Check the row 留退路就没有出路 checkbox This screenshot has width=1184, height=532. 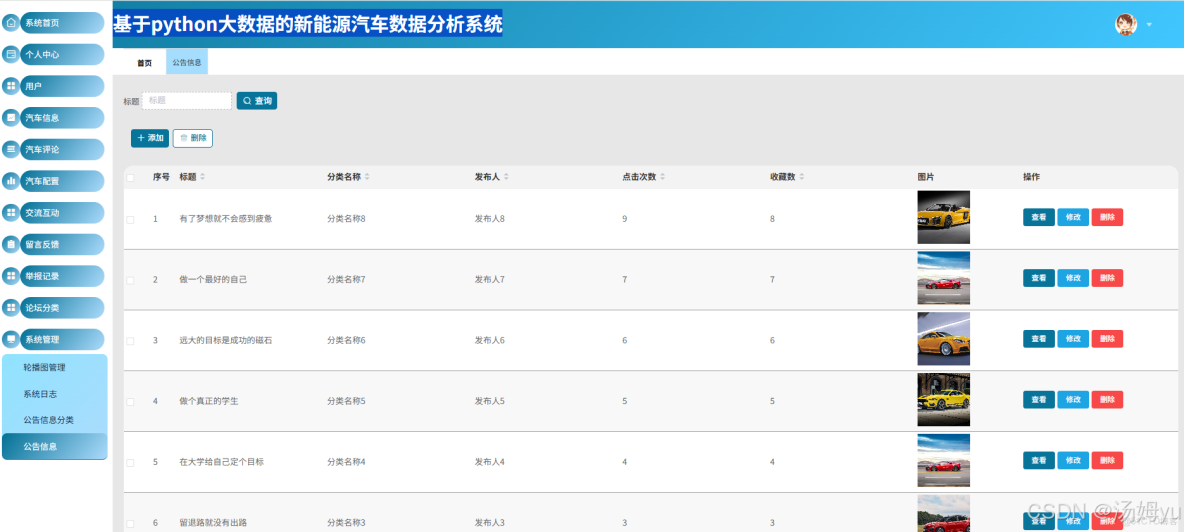pos(130,523)
